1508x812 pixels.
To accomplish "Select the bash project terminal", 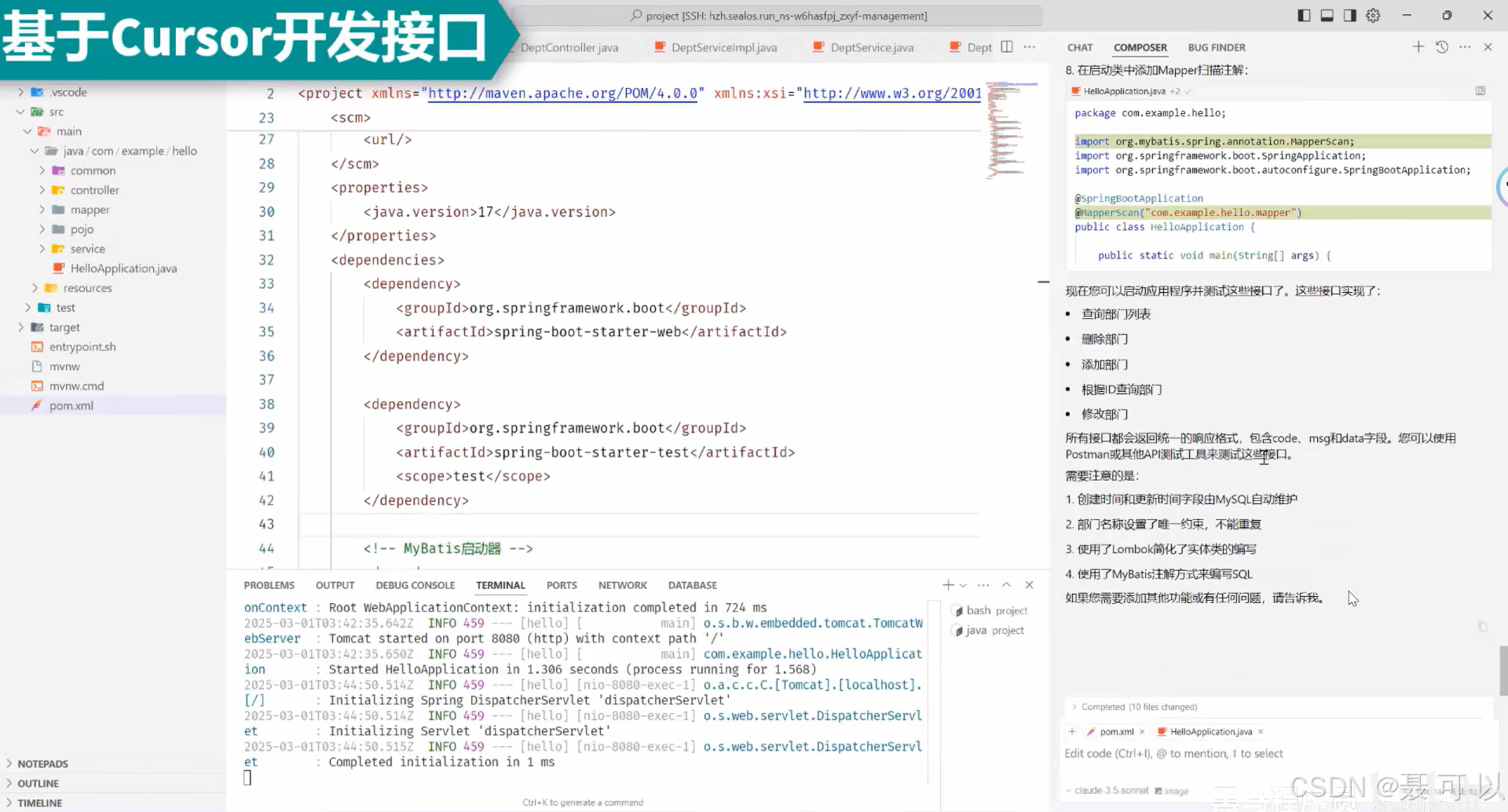I will click(990, 610).
